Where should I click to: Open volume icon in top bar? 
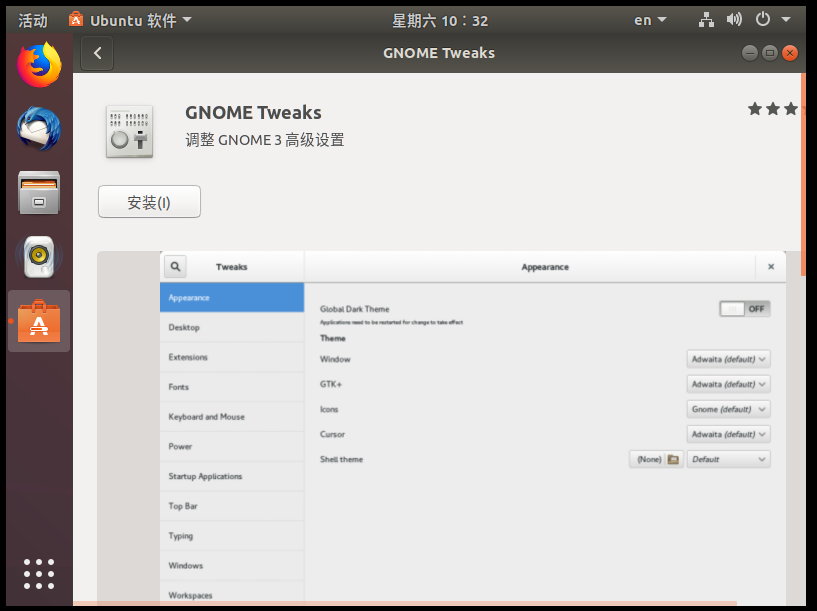click(734, 20)
